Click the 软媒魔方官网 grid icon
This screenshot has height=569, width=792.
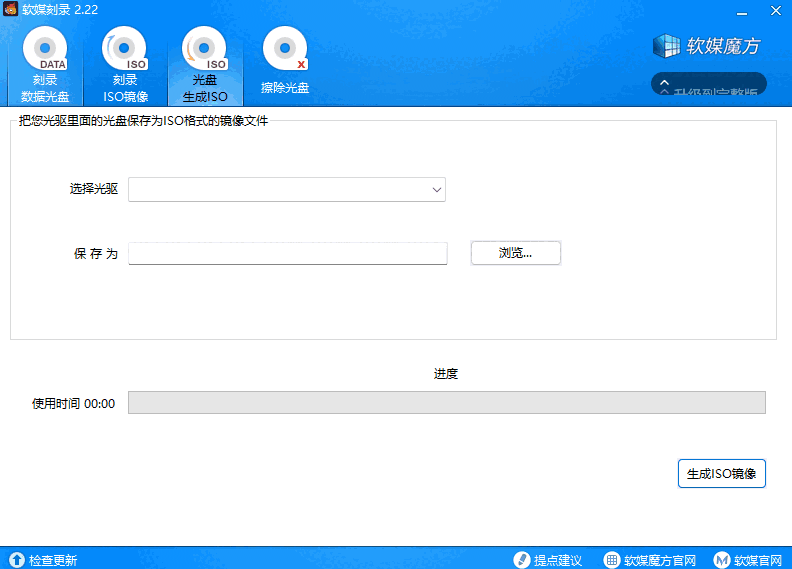[x=612, y=559]
